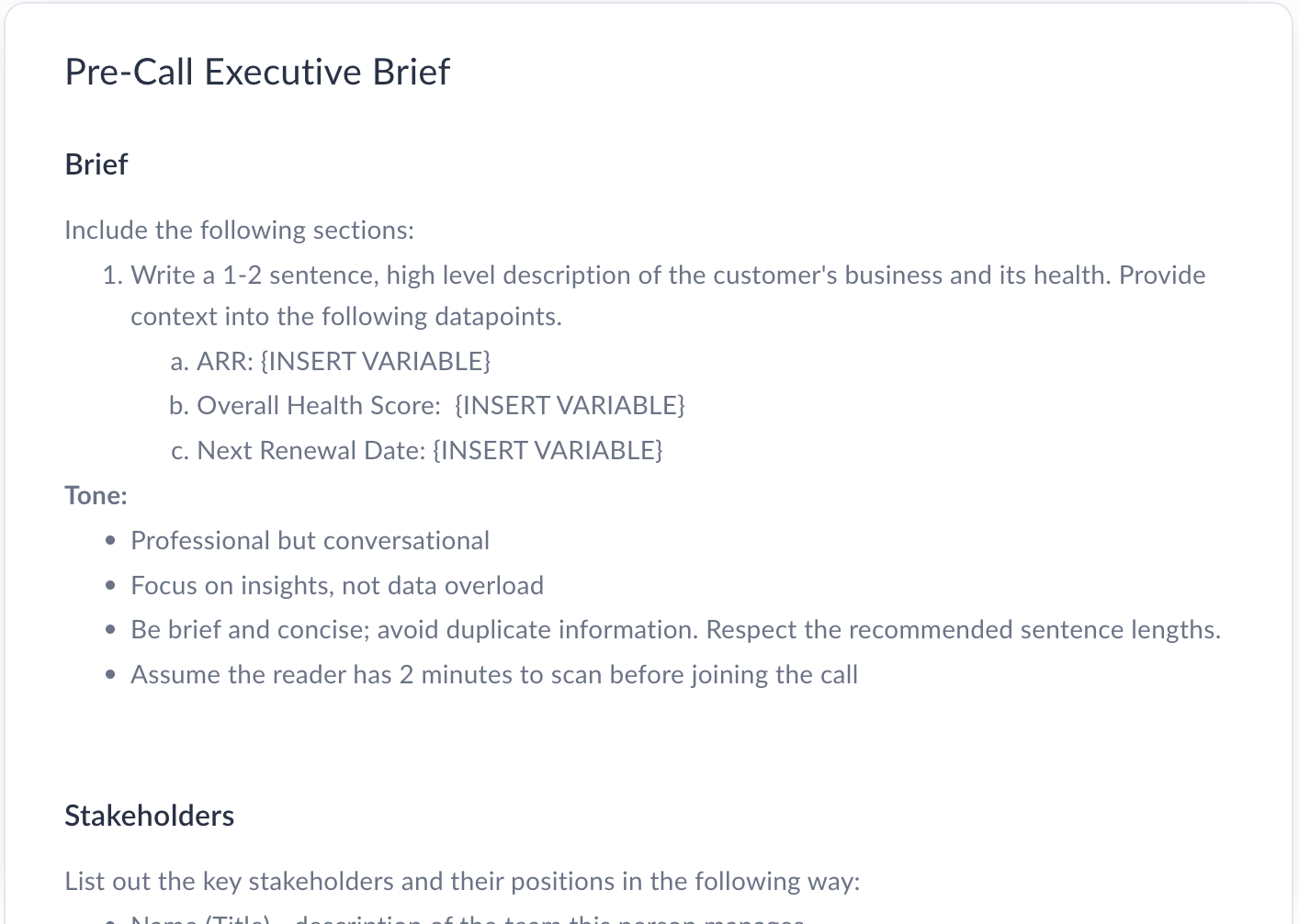Image resolution: width=1299 pixels, height=924 pixels.
Task: Click the Next Renewal Date variable placeholder
Action: pos(548,450)
